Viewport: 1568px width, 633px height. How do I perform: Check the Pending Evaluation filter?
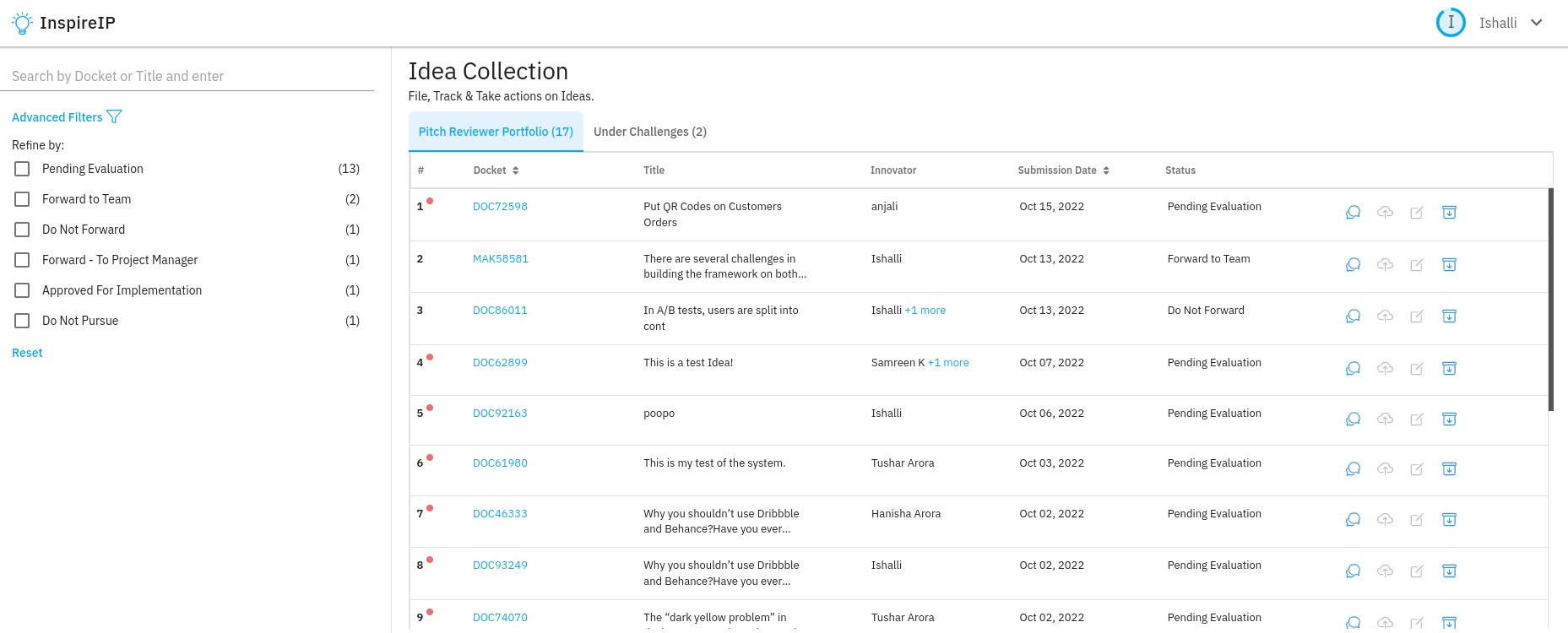(x=22, y=169)
